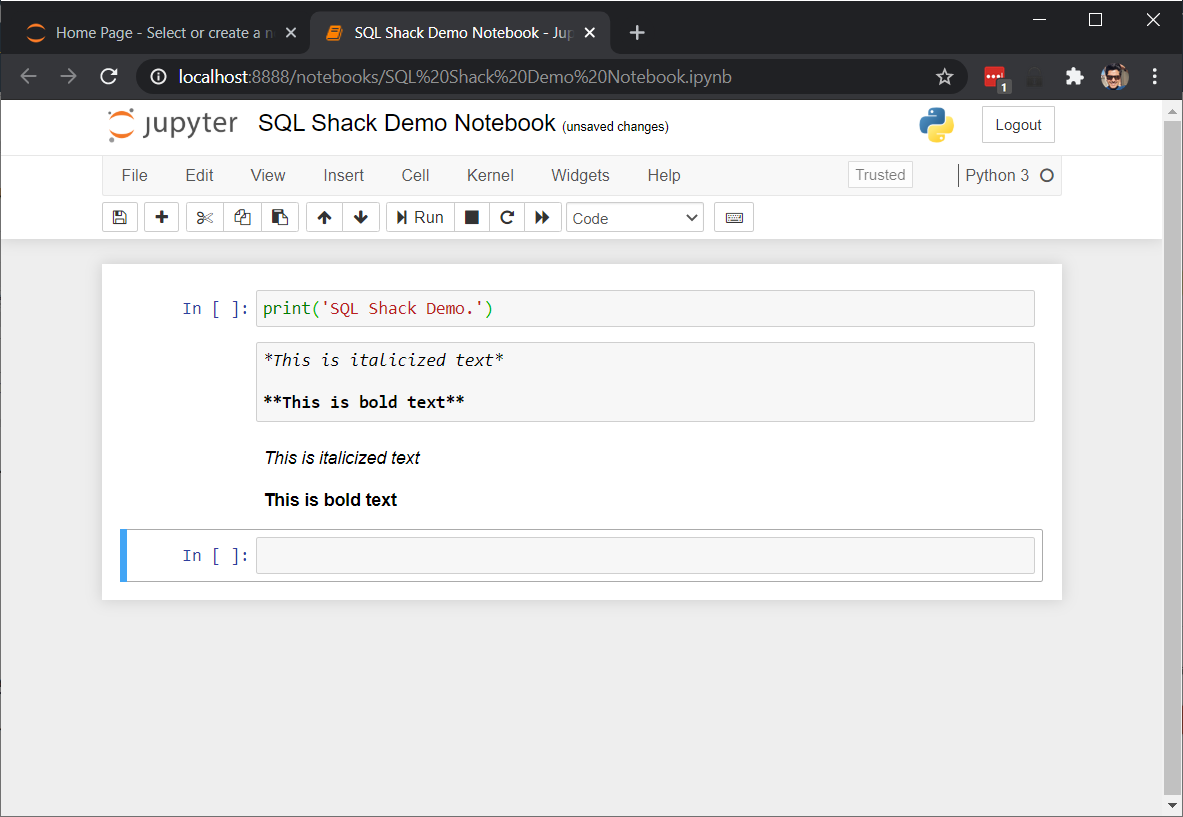Interrupt the kernel with stop icon
Viewport: 1183px width, 817px height.
coord(472,218)
